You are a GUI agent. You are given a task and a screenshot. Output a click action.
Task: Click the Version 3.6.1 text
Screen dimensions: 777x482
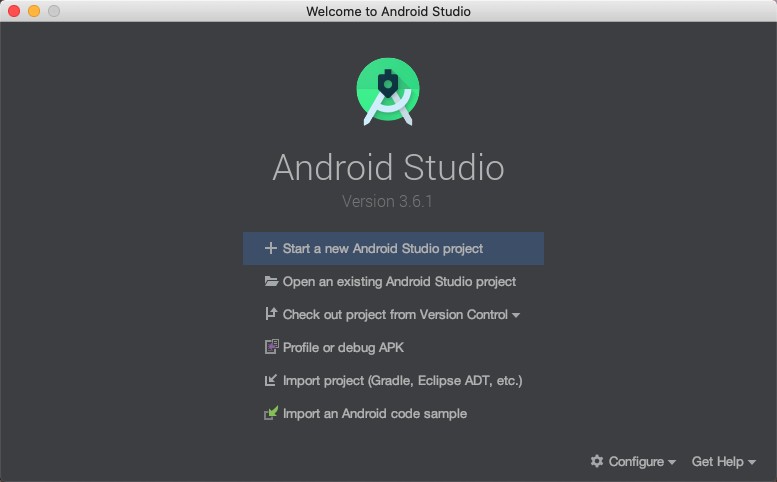387,201
